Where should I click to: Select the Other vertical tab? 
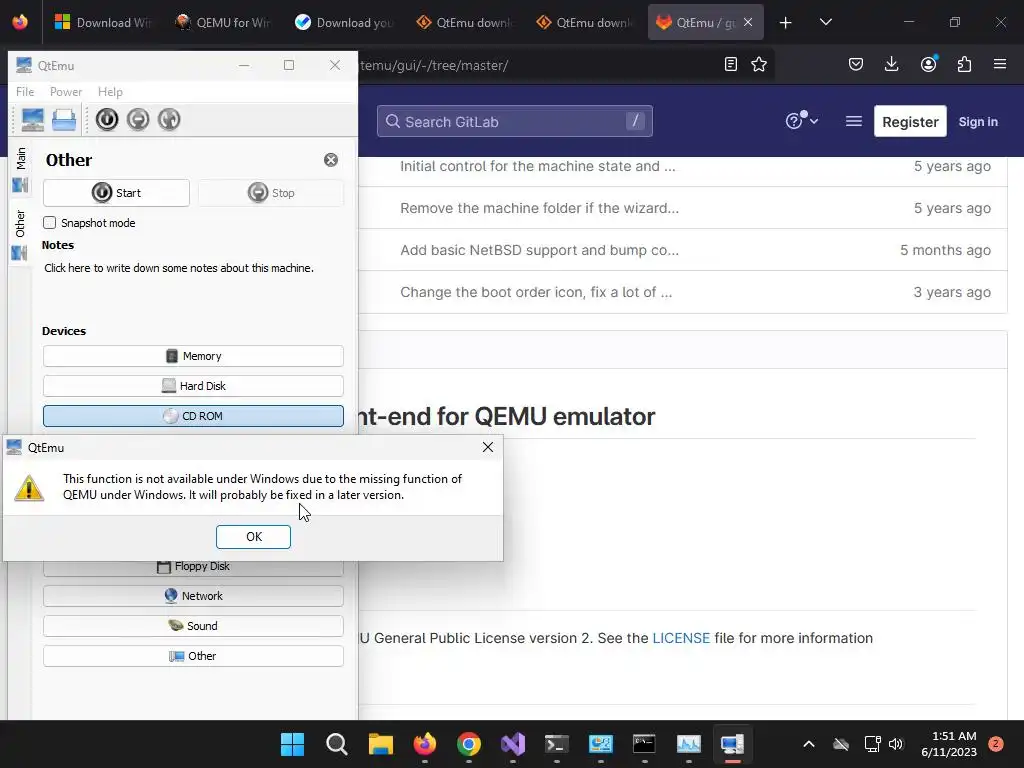point(21,234)
